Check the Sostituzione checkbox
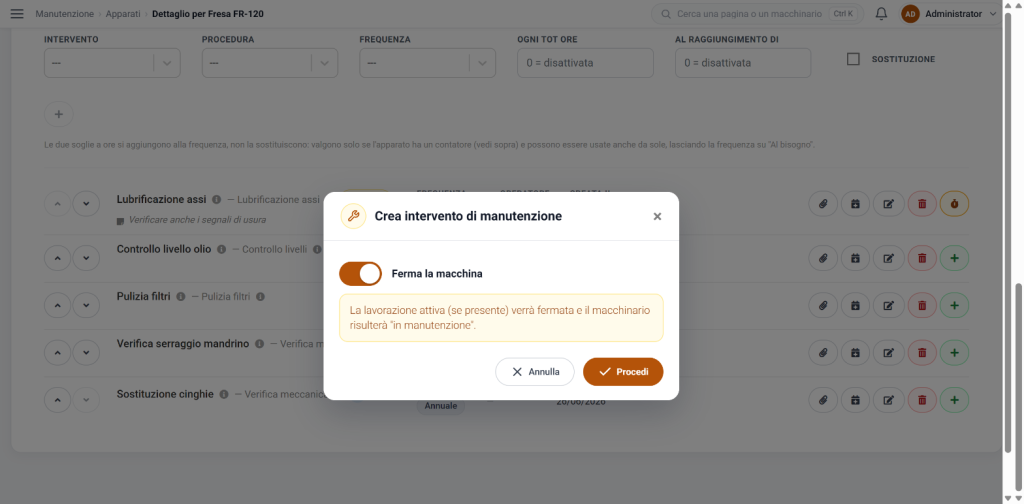 [853, 59]
